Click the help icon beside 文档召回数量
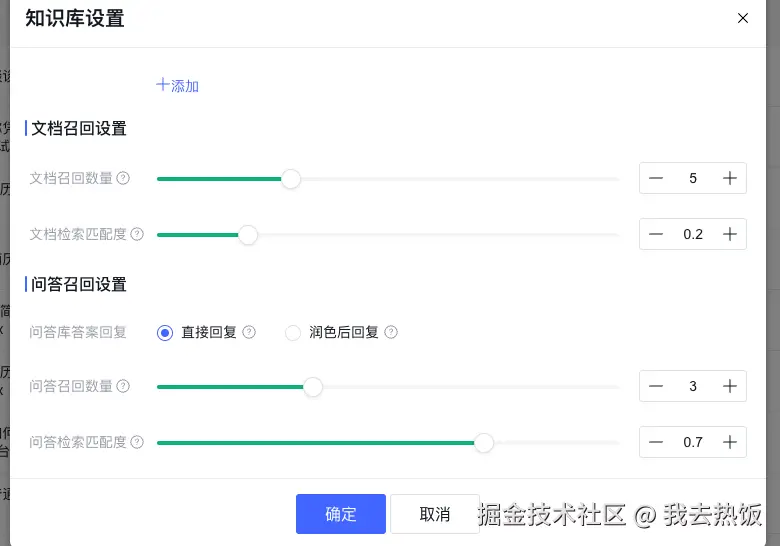 (x=123, y=178)
